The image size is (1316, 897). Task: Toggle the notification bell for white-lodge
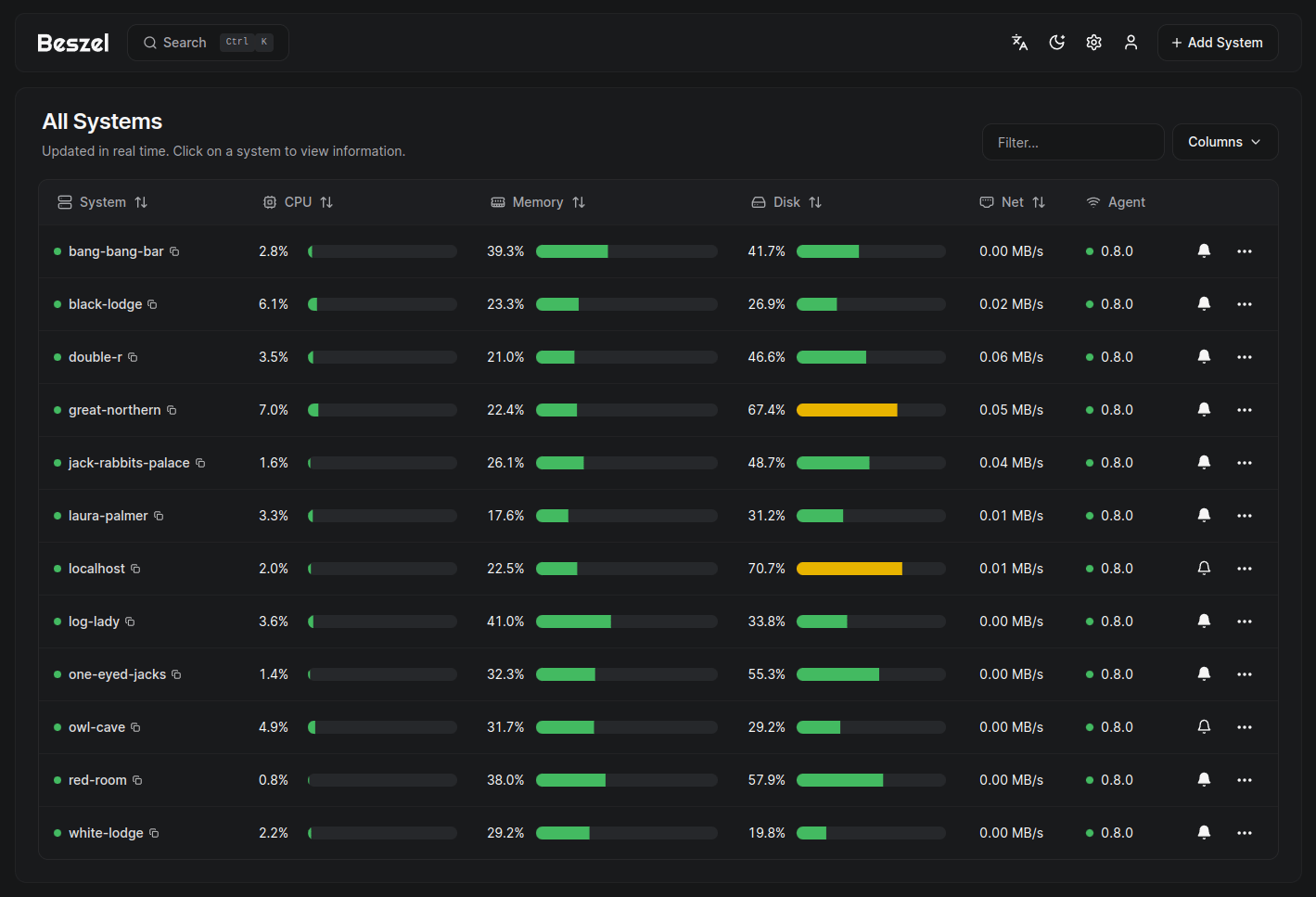pos(1204,832)
